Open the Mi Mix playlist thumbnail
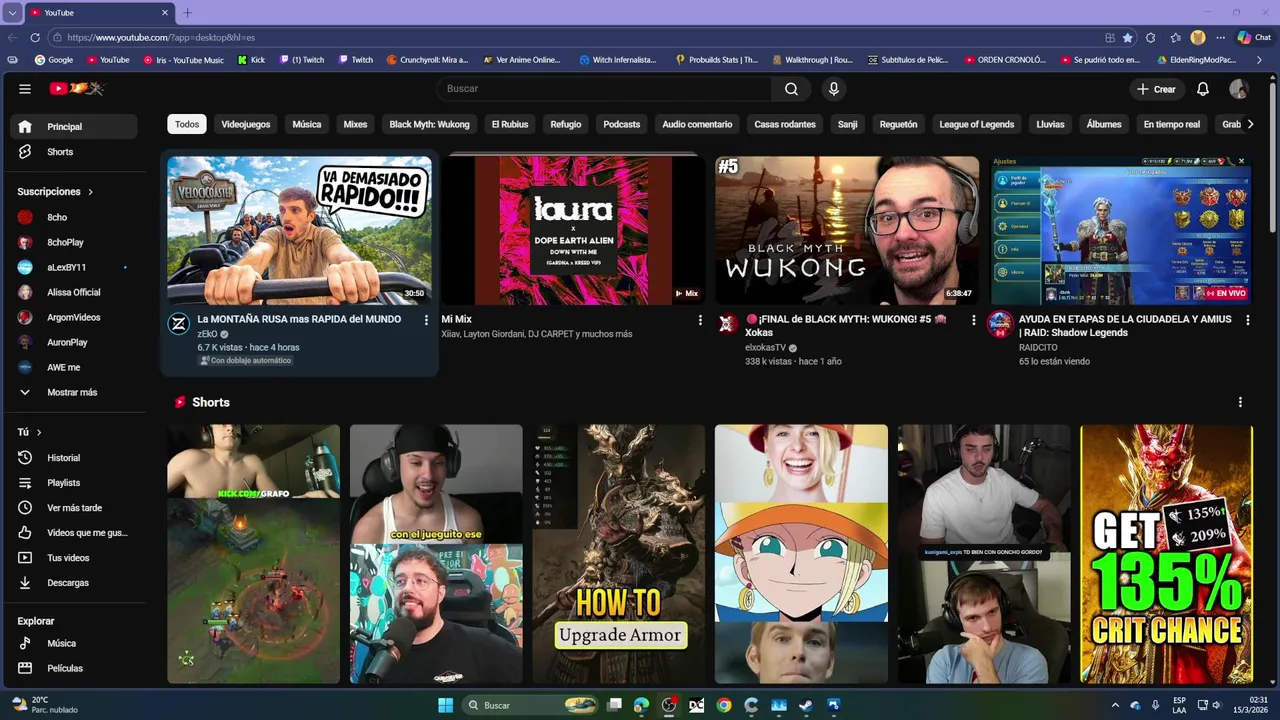The height and width of the screenshot is (720, 1280). point(573,230)
